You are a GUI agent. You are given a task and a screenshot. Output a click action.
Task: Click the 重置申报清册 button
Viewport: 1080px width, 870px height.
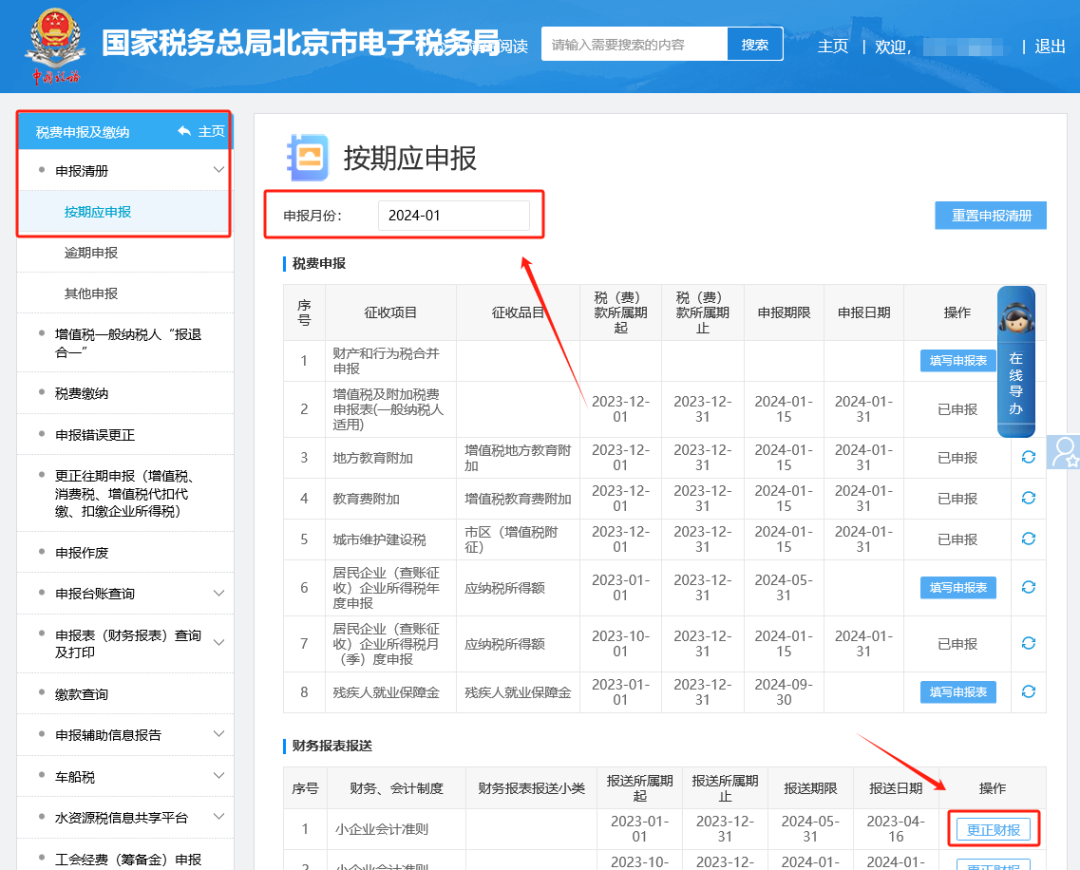coord(990,215)
